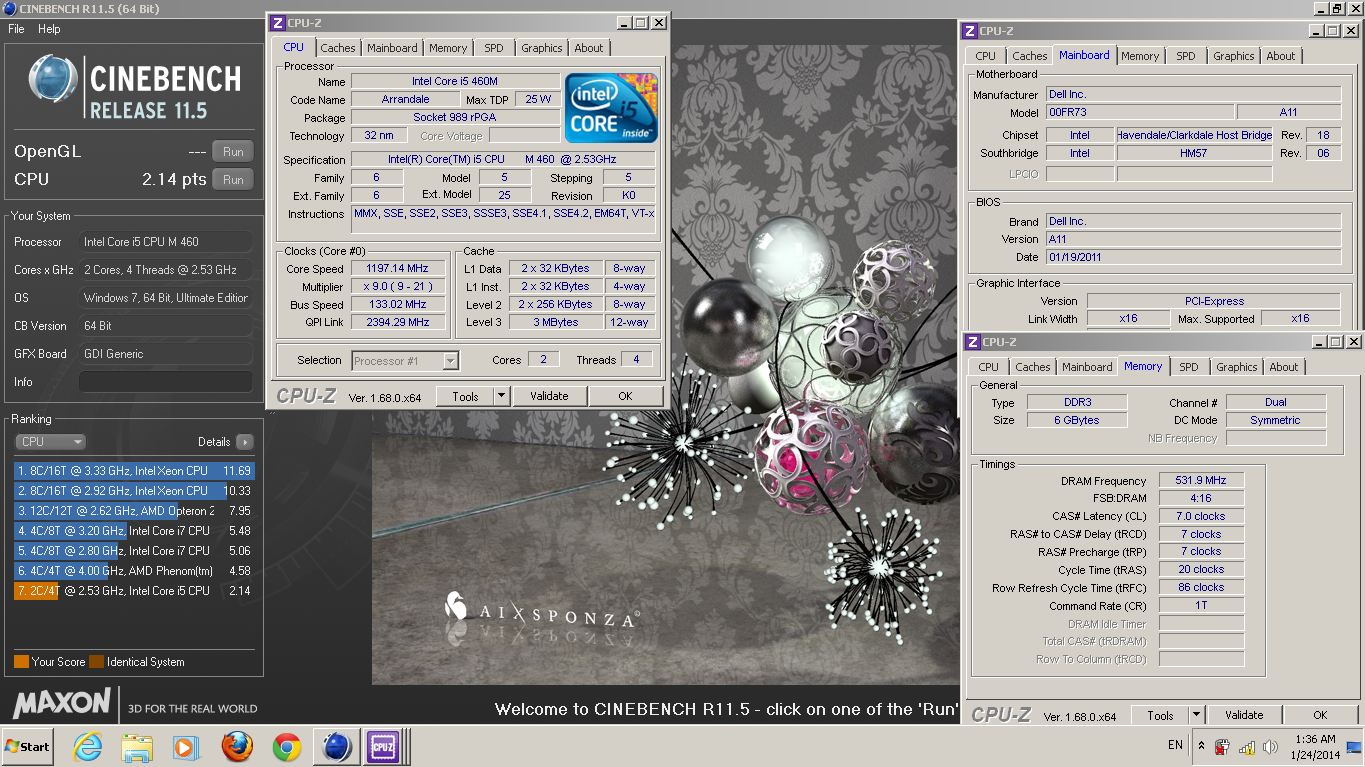Open the Tools dropdown arrow in the CPU-Z Memory window
Image resolution: width=1365 pixels, height=767 pixels.
coord(1197,715)
